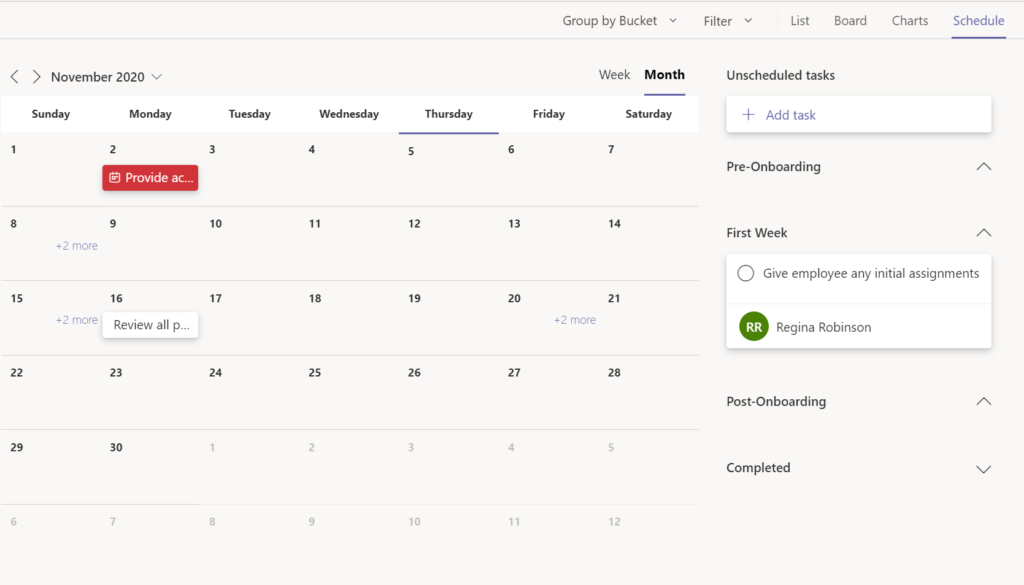Screen dimensions: 1024x585
Task: Open Review all p... task on November 16
Action: point(150,324)
